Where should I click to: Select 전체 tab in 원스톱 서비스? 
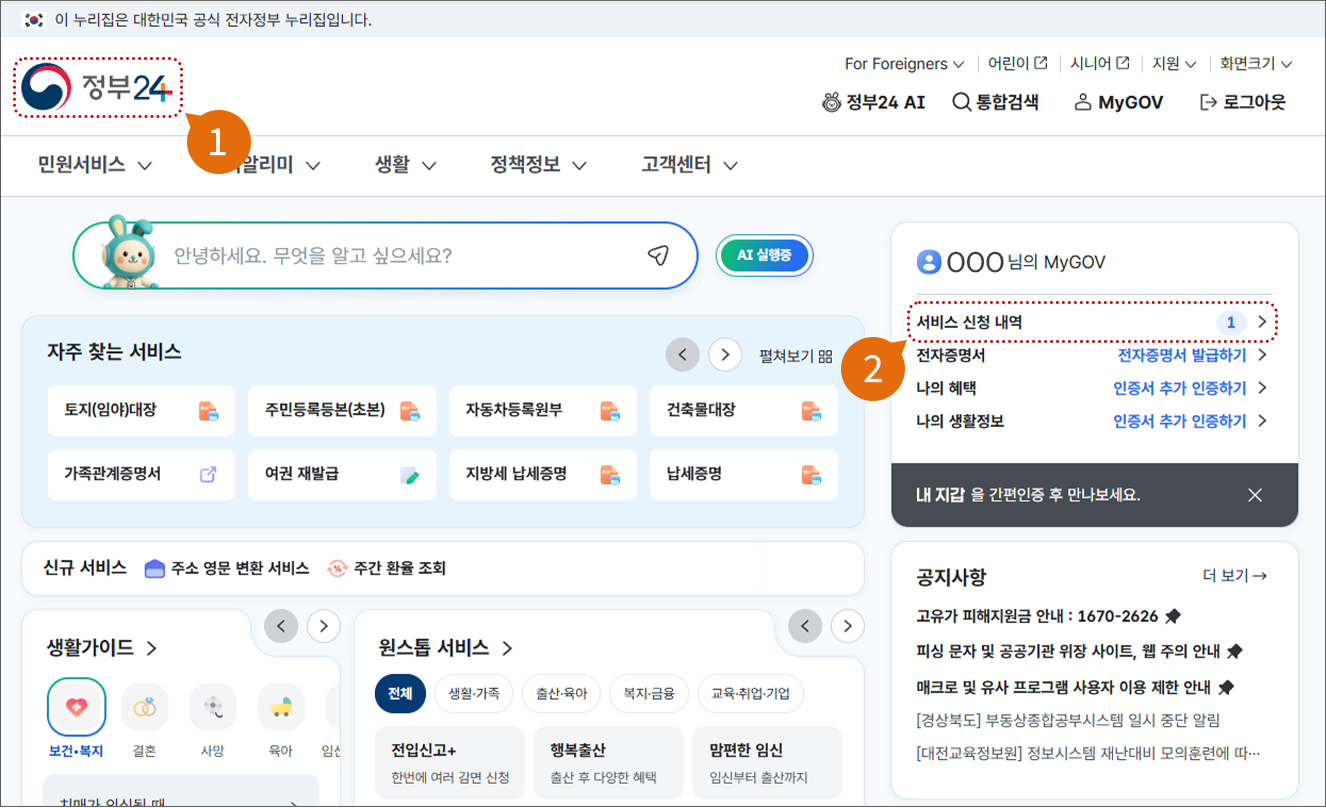pyautogui.click(x=400, y=693)
